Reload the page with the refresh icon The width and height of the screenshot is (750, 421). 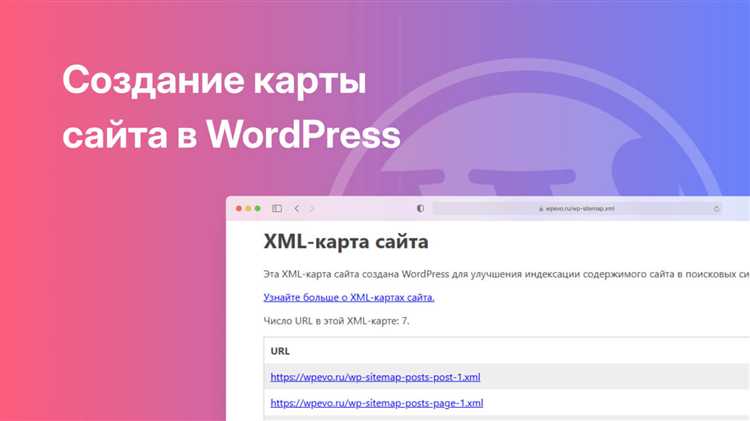(716, 209)
